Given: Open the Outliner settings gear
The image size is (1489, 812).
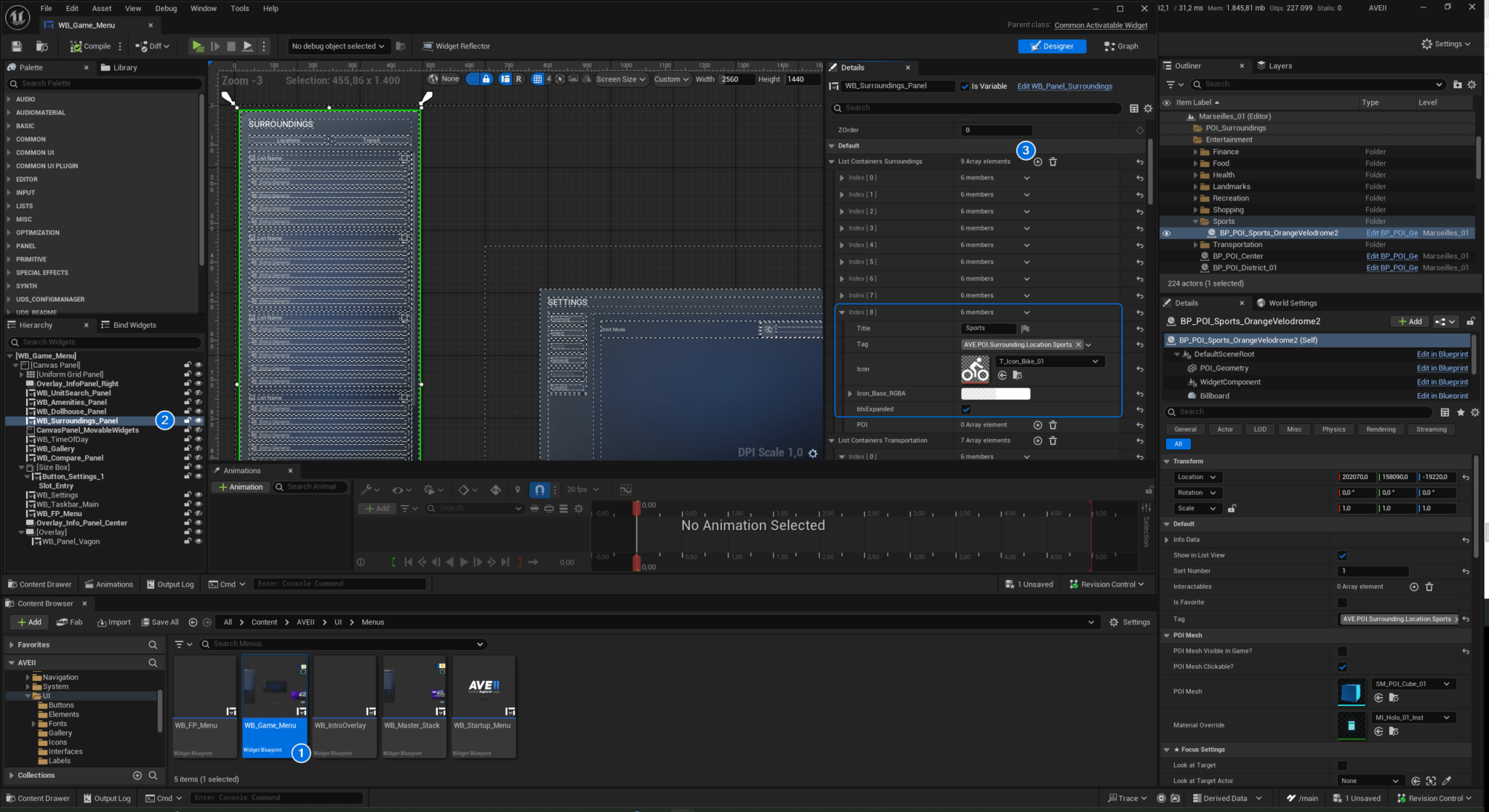Looking at the screenshot, I should click(x=1472, y=84).
